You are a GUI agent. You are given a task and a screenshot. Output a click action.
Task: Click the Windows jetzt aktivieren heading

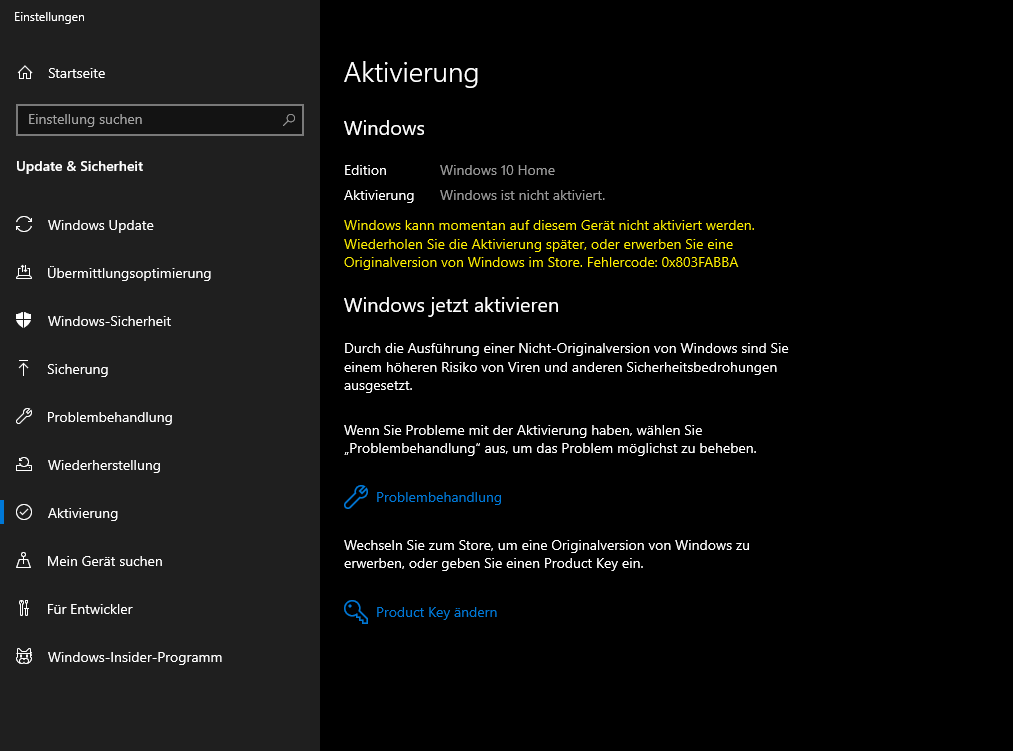(451, 305)
